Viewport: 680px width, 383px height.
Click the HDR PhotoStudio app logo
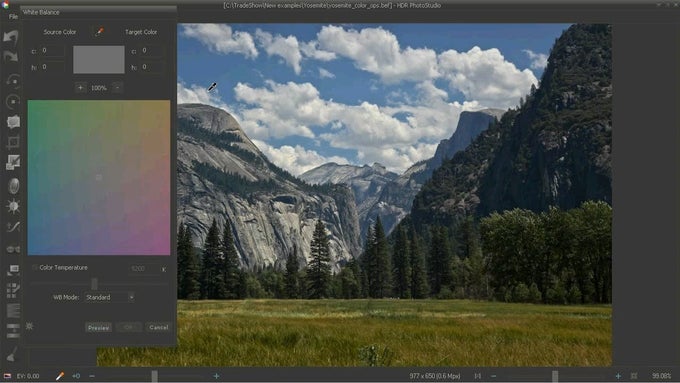point(5,5)
